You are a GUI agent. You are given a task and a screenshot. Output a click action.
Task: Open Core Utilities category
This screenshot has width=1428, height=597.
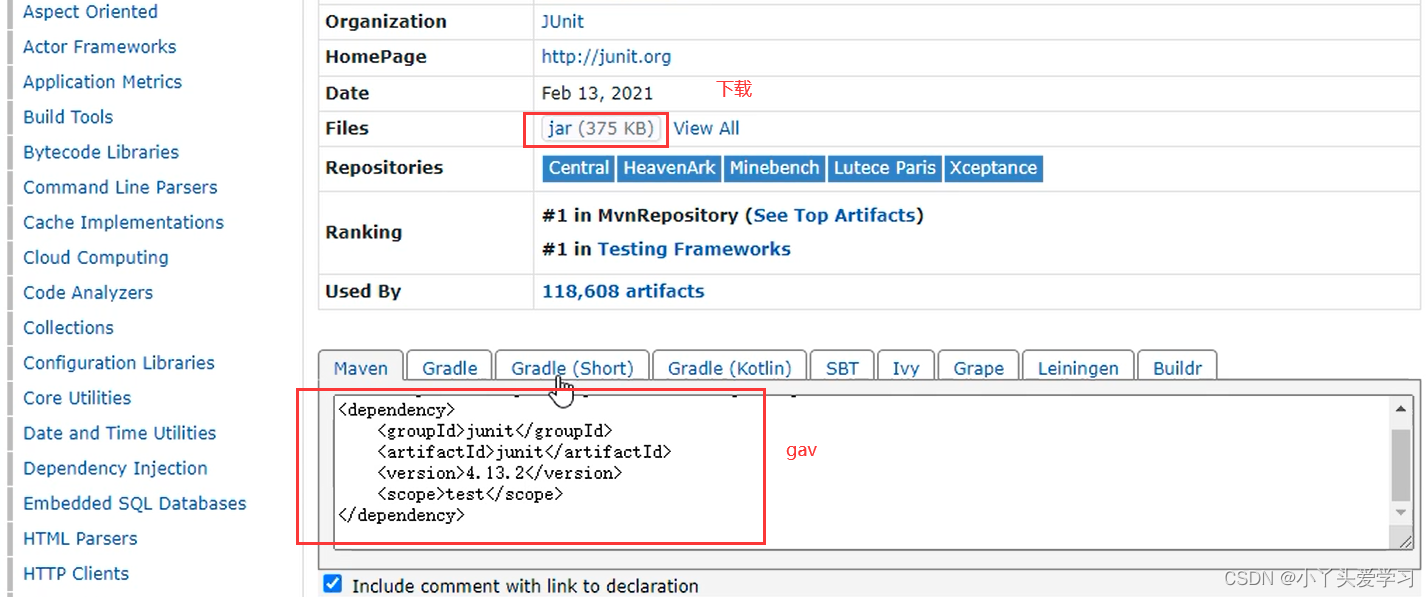[77, 398]
